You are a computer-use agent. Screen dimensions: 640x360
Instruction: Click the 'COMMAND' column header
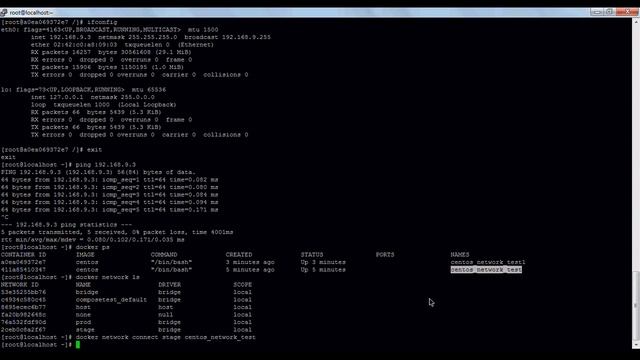[164, 255]
